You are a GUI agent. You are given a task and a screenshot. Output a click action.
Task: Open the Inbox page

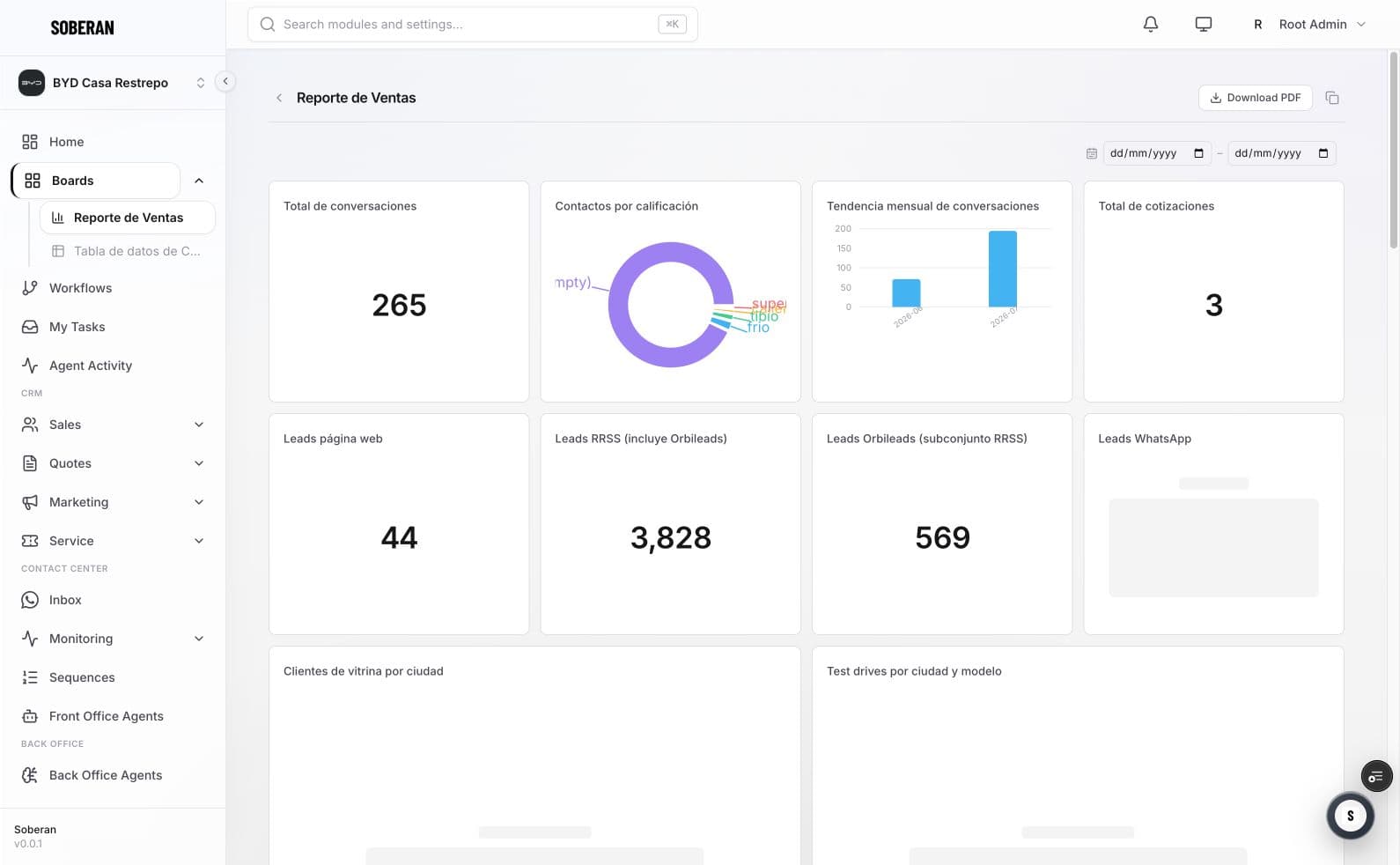tap(65, 600)
